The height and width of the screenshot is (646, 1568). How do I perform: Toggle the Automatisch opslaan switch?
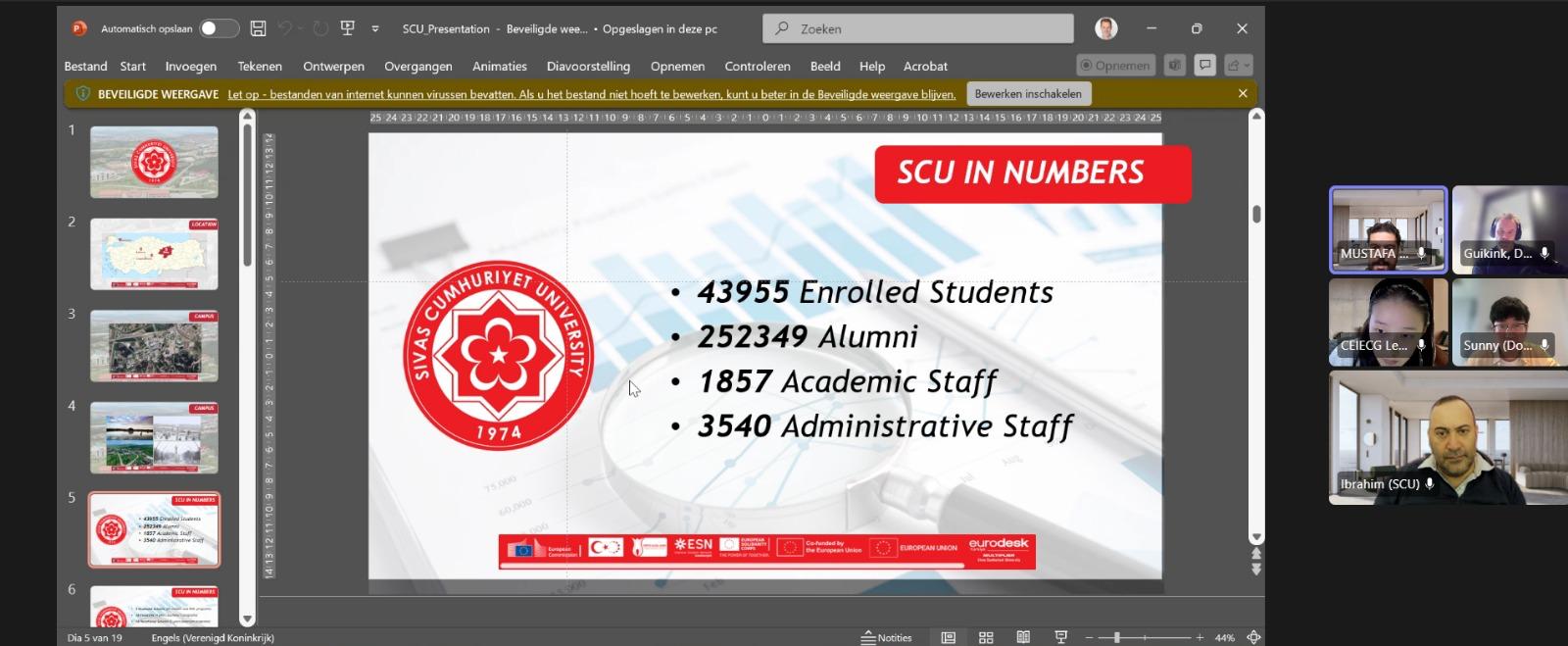tap(219, 28)
